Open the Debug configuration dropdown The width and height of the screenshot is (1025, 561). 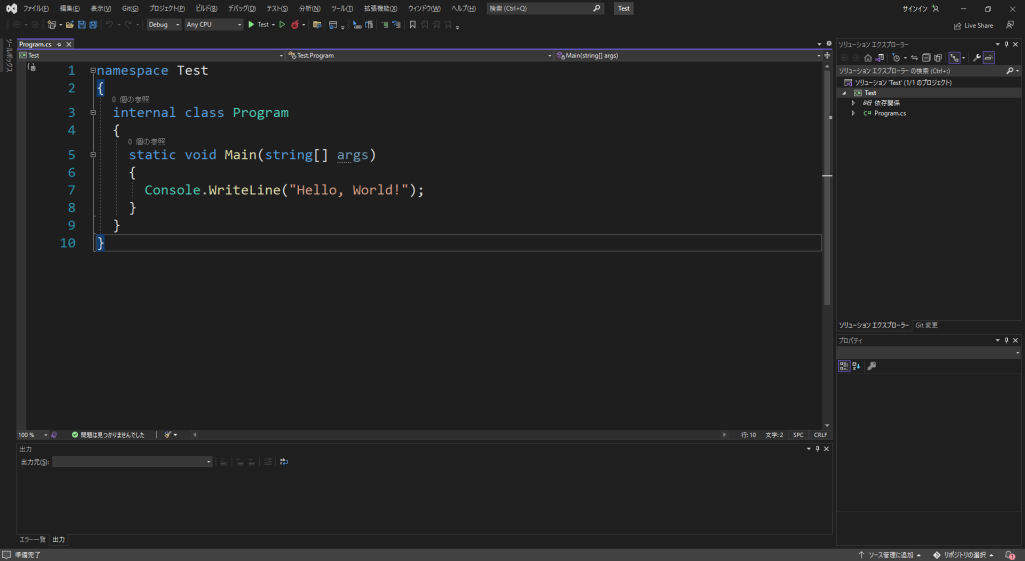click(163, 25)
